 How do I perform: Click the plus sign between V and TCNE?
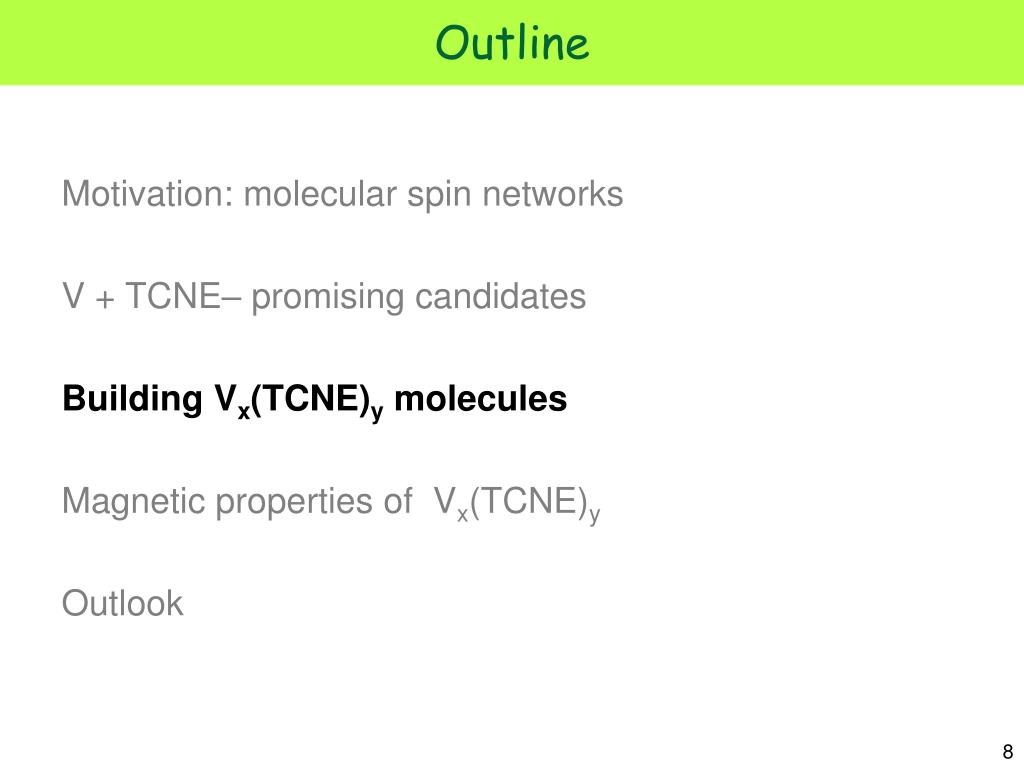pos(104,299)
